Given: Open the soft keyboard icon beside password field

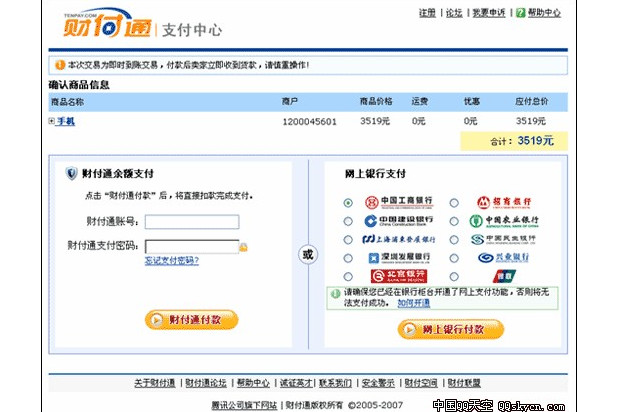Looking at the screenshot, I should 243,246.
